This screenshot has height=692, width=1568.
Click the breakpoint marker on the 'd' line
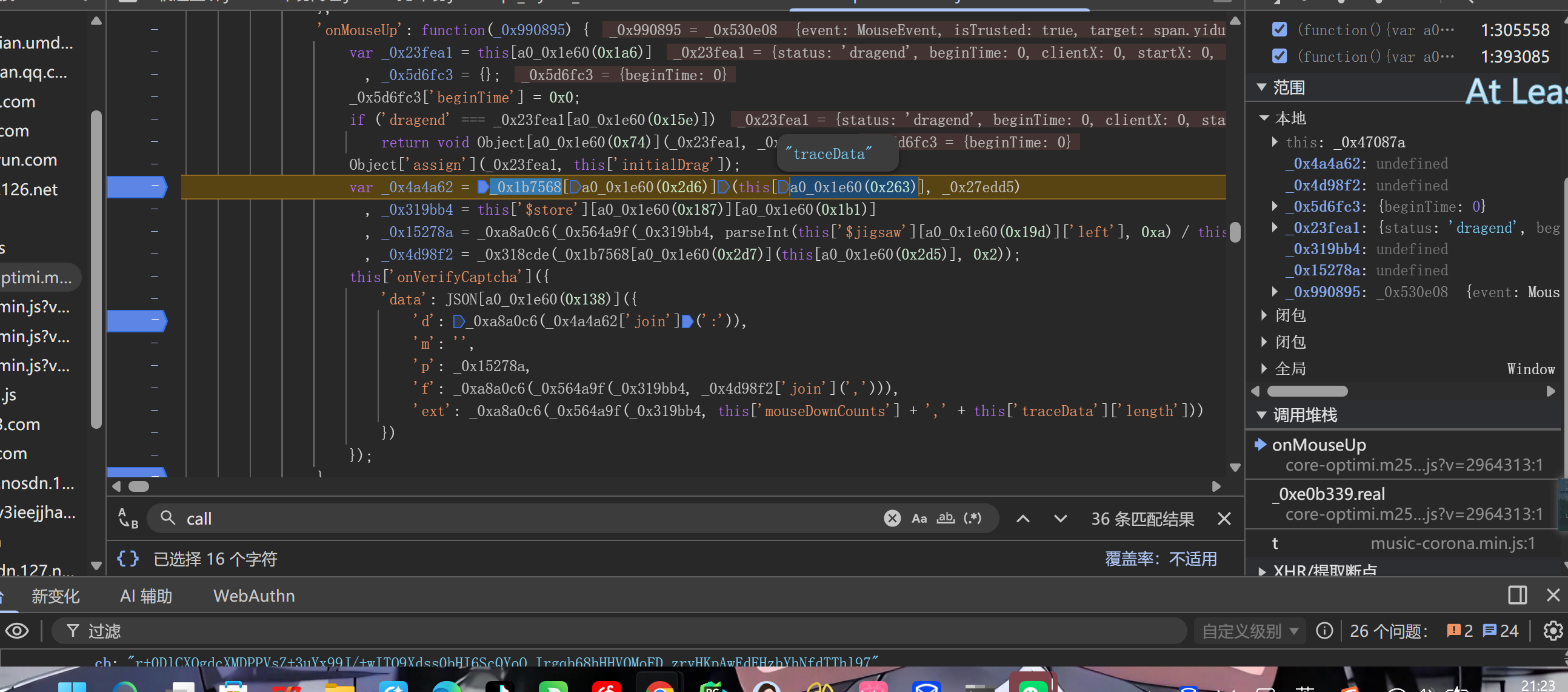[x=136, y=320]
